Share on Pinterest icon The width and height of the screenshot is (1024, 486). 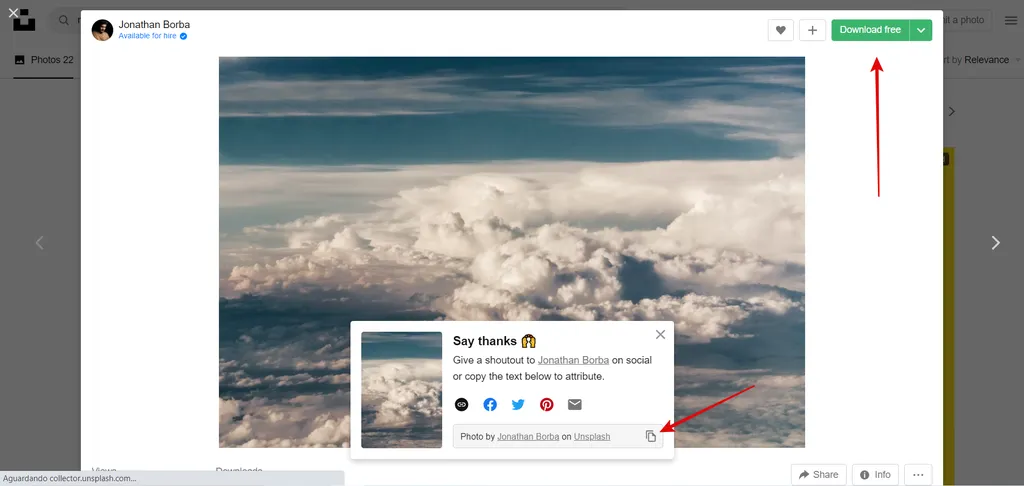547,404
